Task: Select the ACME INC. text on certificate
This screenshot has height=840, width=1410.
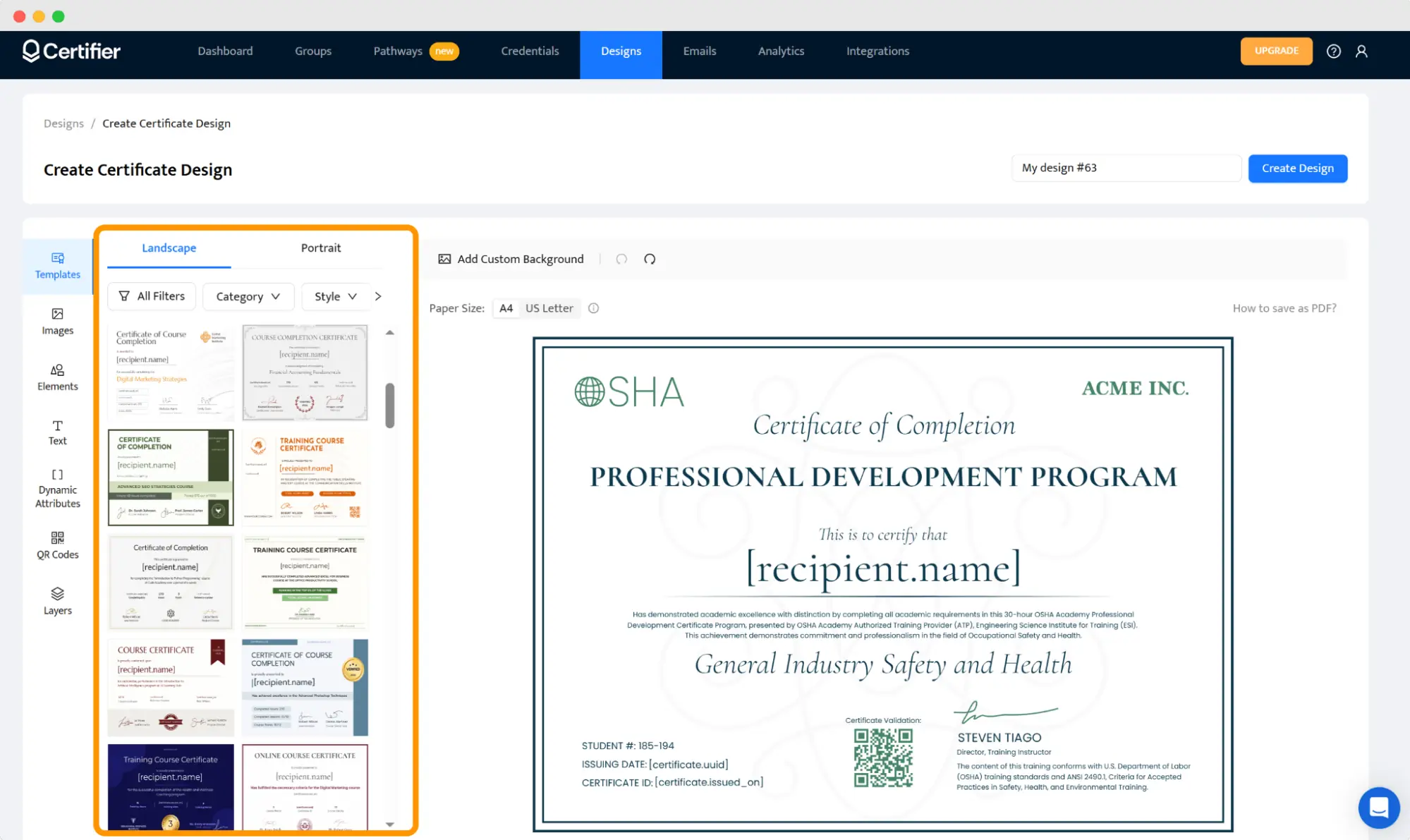Action: coord(1135,388)
